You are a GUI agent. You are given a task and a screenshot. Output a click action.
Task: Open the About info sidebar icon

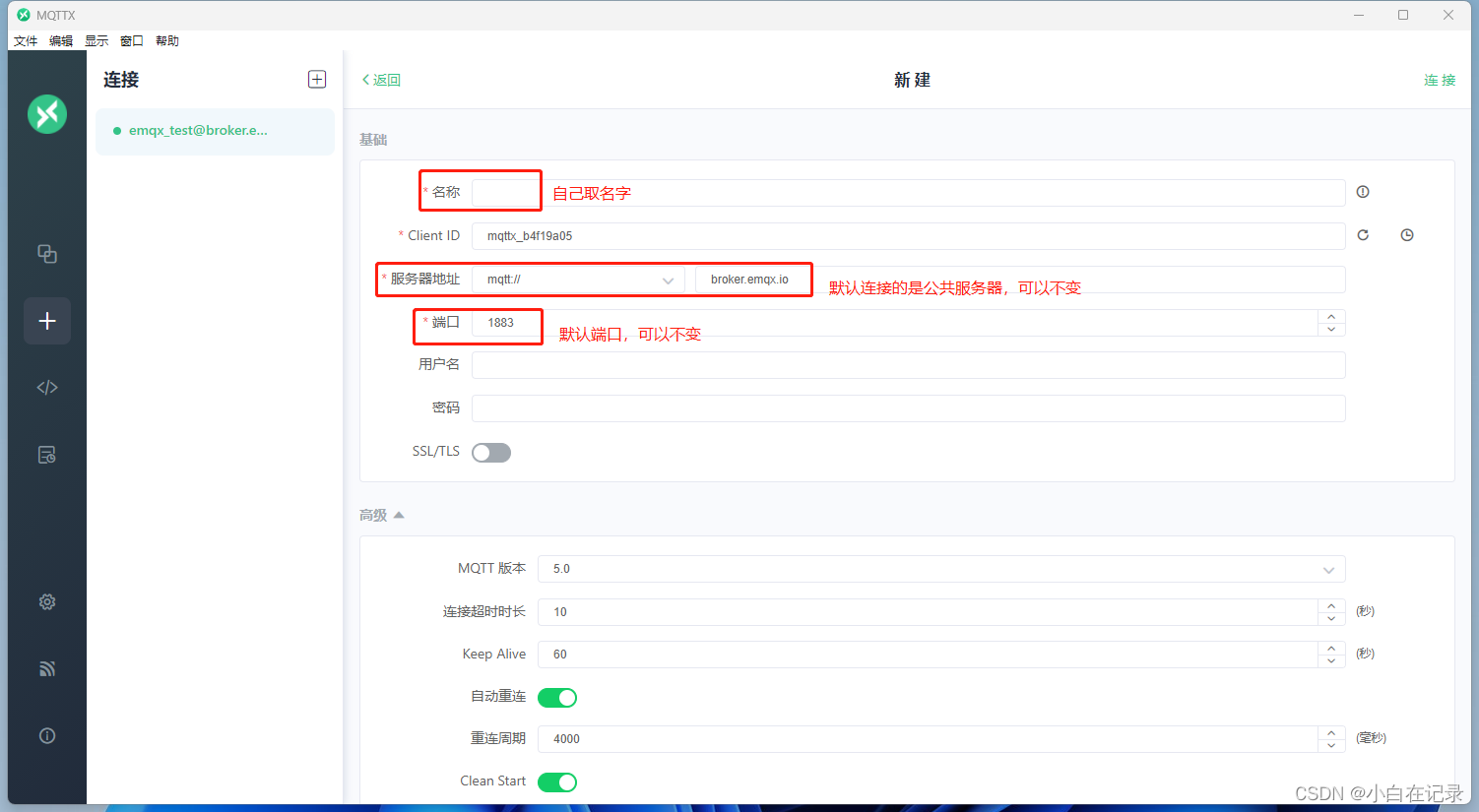(47, 736)
